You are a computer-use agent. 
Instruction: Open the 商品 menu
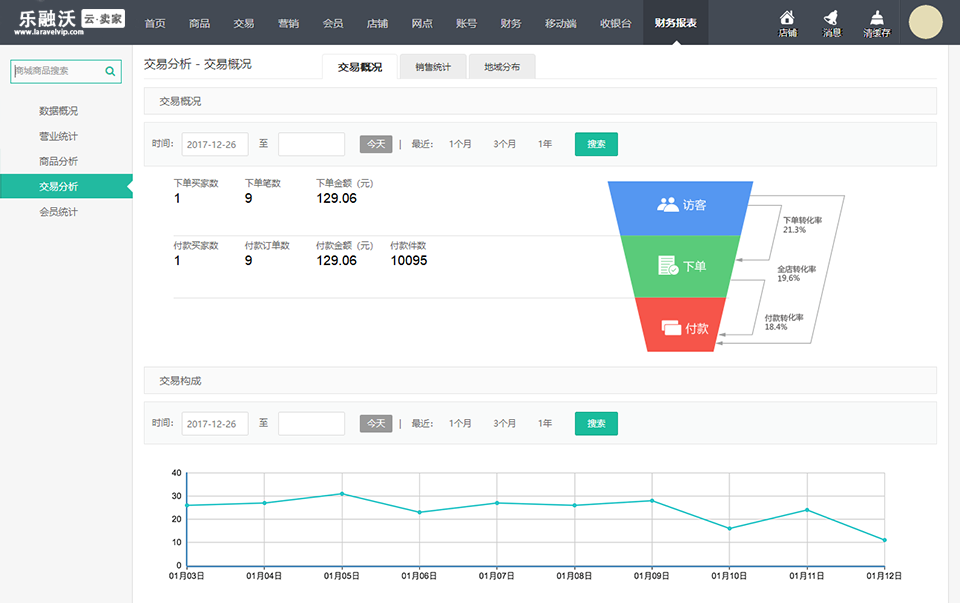click(x=200, y=23)
